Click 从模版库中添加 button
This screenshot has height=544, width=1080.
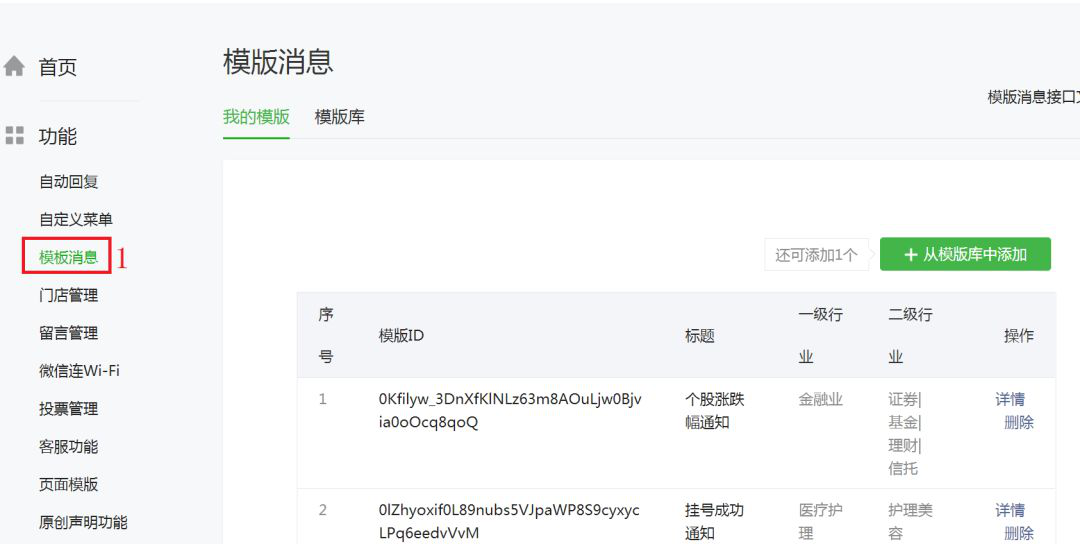(965, 255)
